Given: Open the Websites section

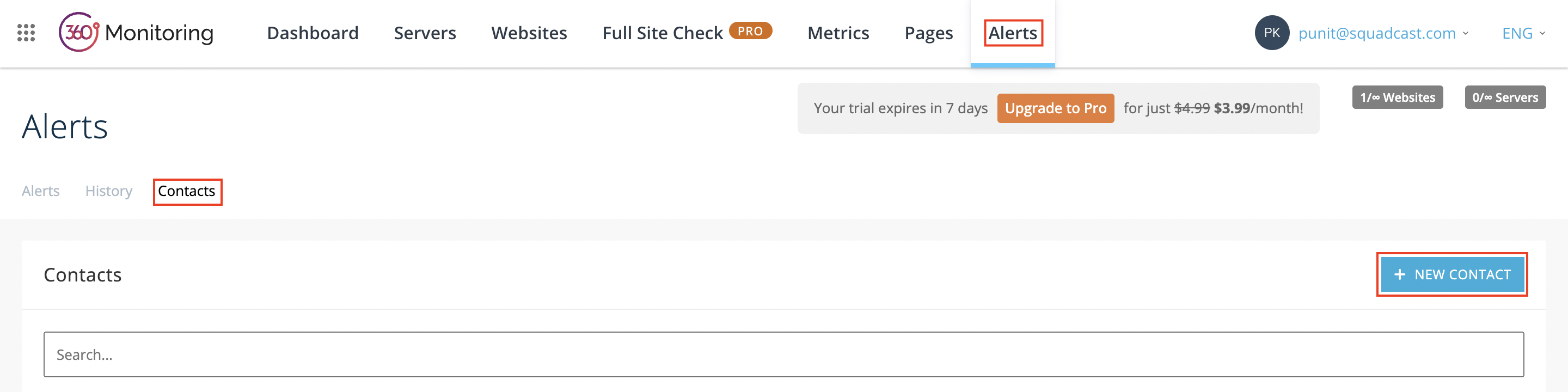Looking at the screenshot, I should (x=529, y=33).
